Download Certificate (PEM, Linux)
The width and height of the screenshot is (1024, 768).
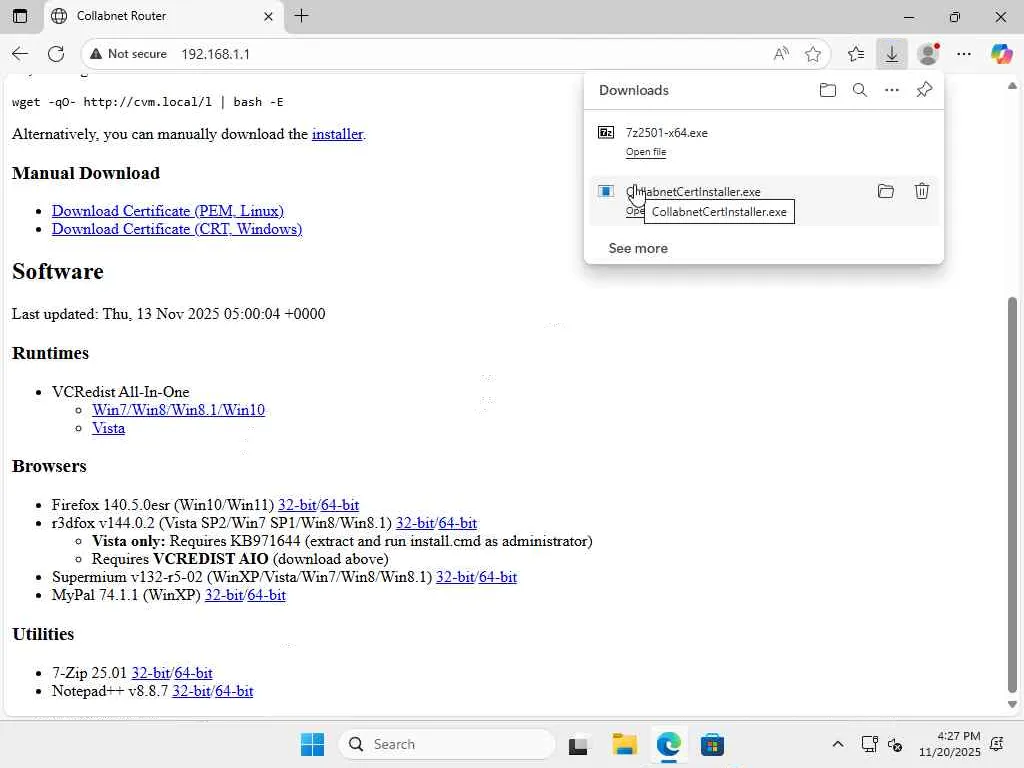click(x=168, y=211)
